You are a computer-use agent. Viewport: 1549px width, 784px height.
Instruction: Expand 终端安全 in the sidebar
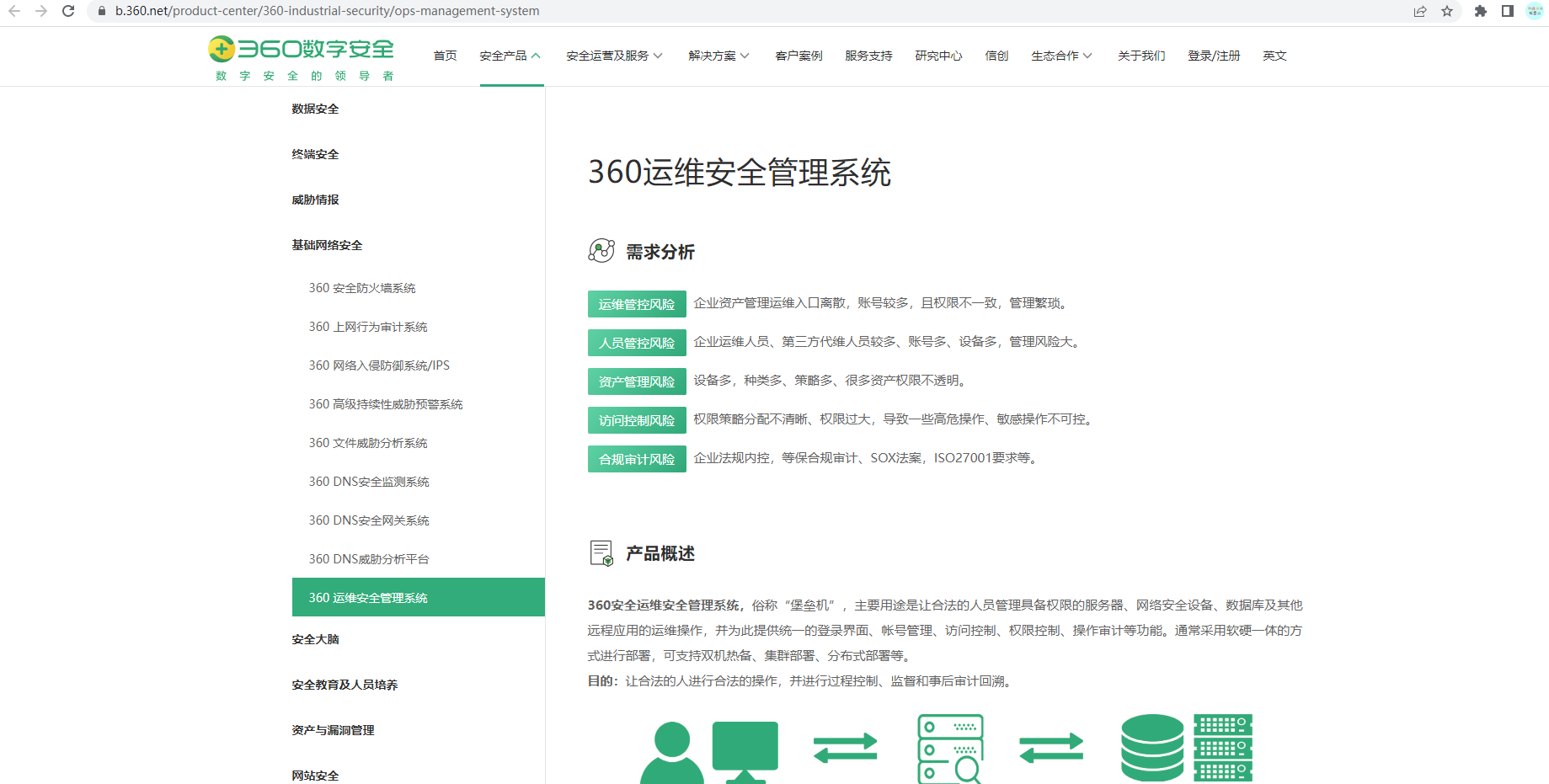pyautogui.click(x=315, y=154)
